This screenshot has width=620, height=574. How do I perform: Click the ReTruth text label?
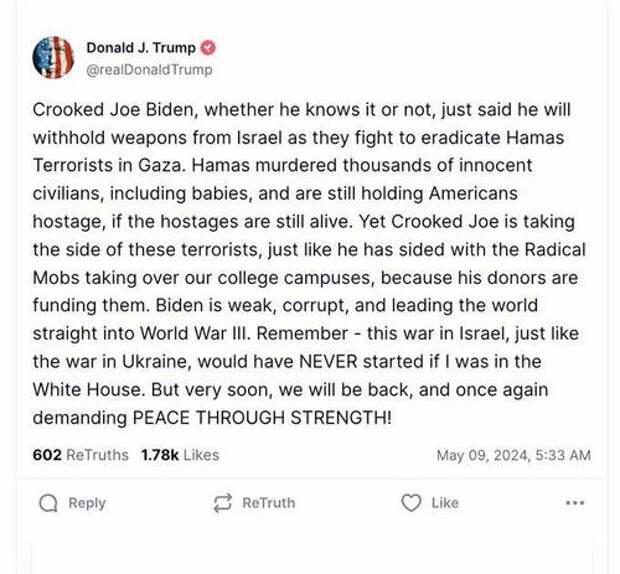pos(268,503)
